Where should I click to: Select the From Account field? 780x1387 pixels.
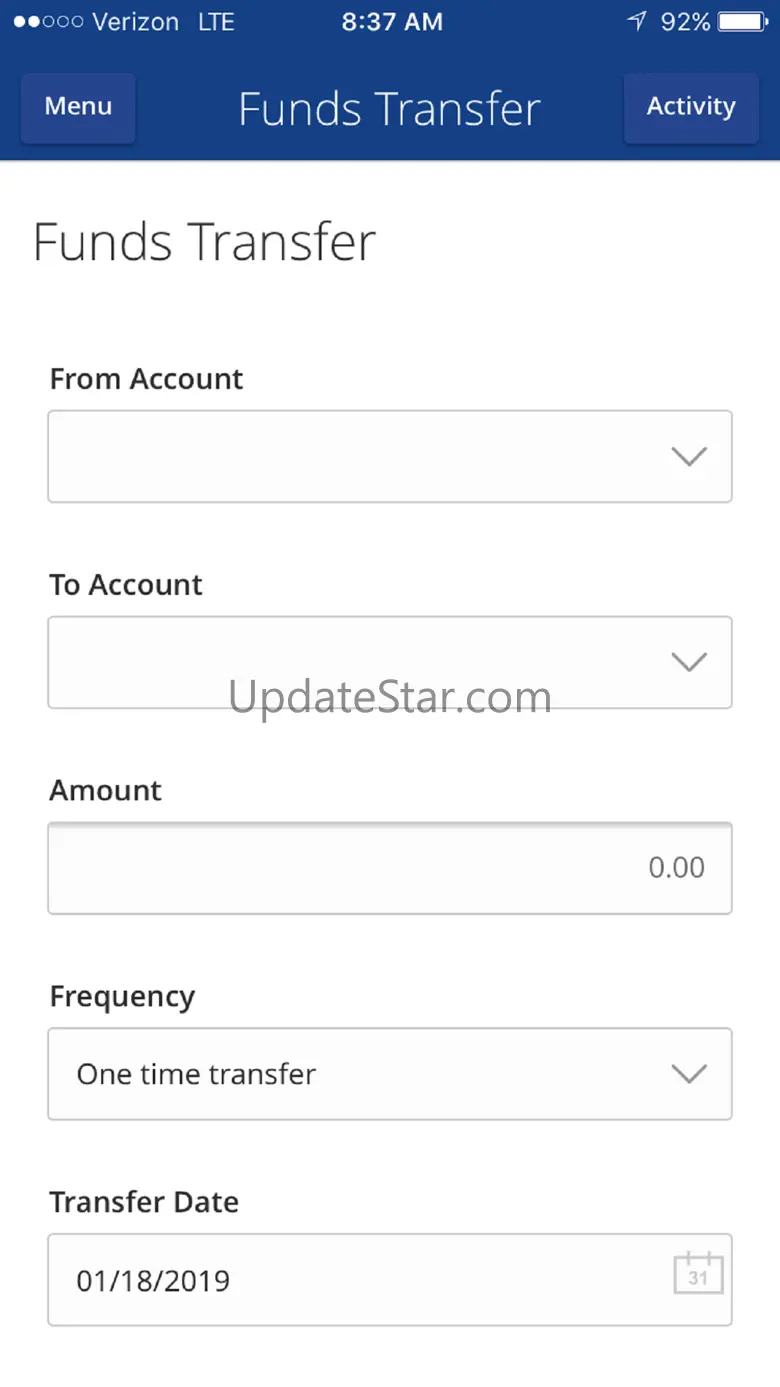tap(360, 456)
